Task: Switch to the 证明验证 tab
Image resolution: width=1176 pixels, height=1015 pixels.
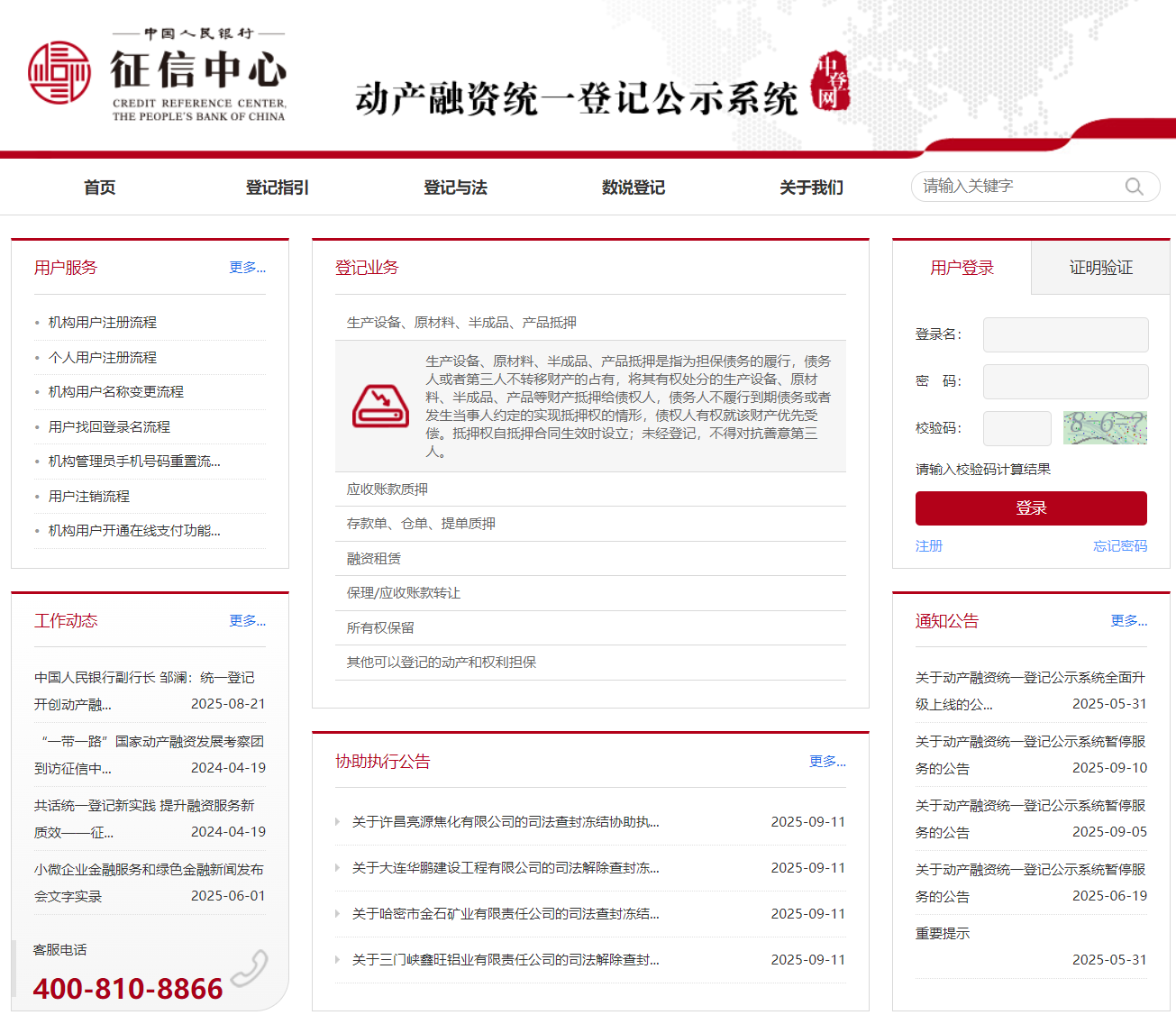Action: 1100,268
